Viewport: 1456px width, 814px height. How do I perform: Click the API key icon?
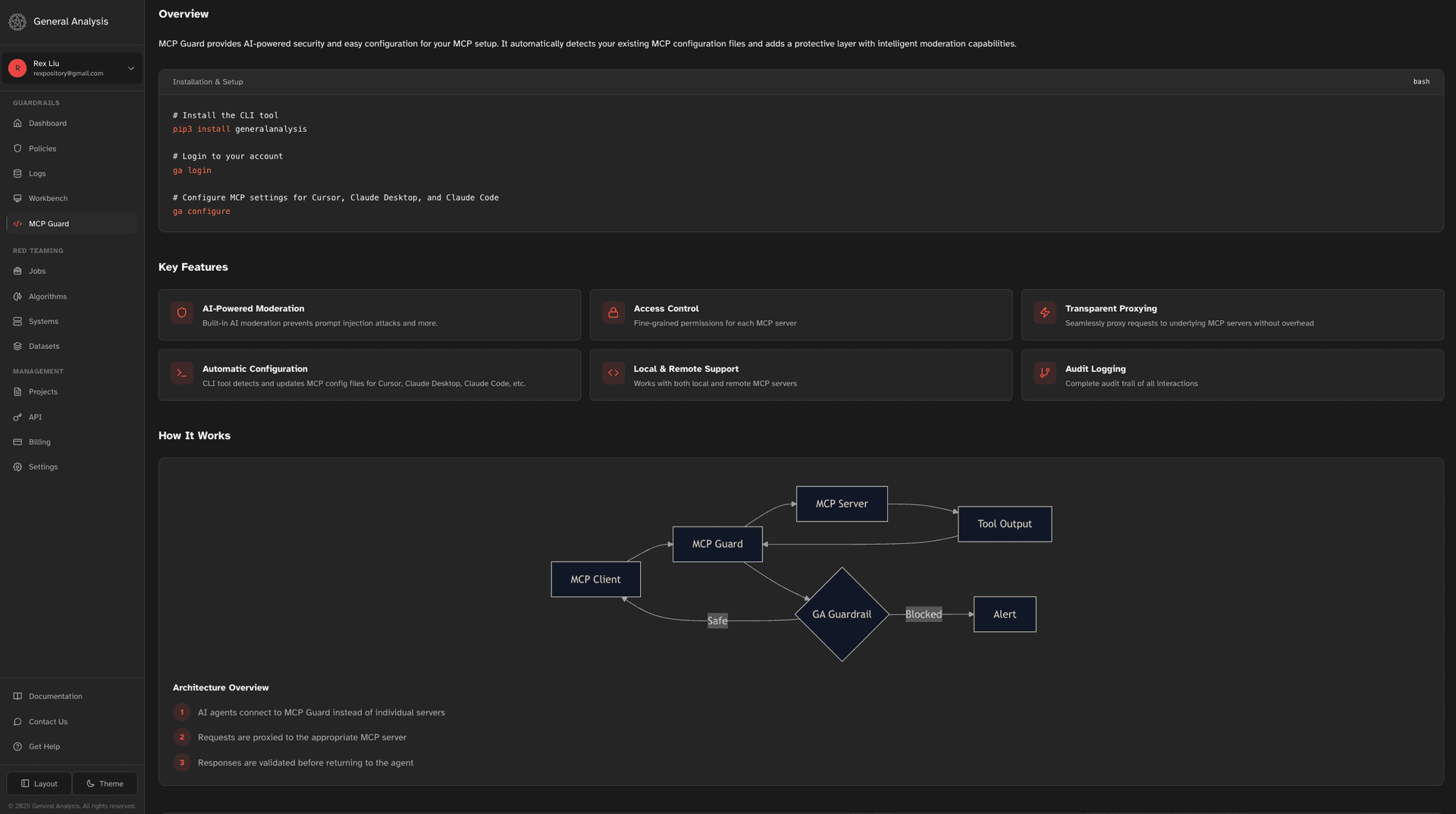click(x=17, y=417)
